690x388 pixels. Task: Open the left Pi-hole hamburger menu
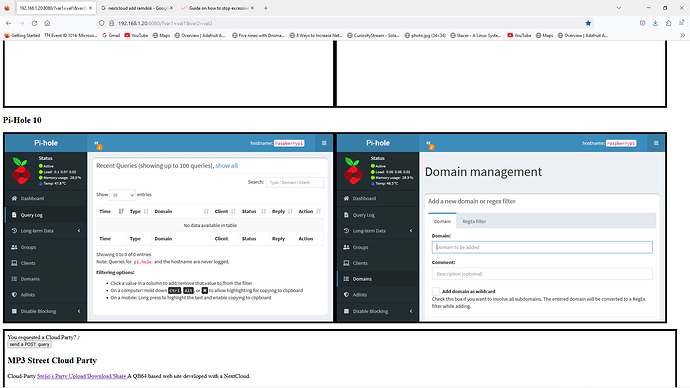(324, 143)
